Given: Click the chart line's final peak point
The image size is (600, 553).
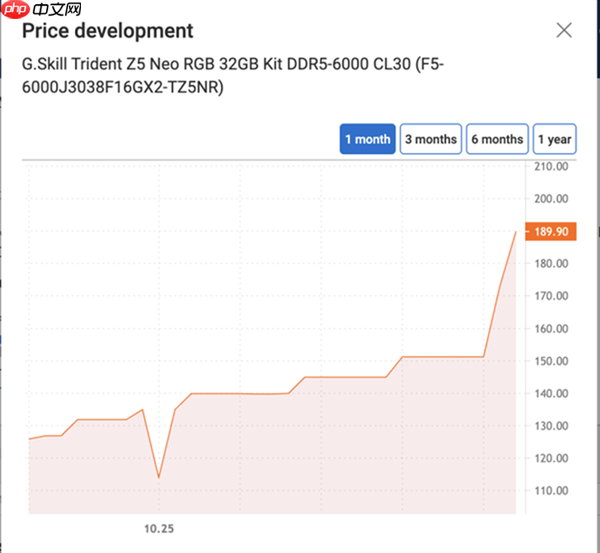Looking at the screenshot, I should [x=516, y=231].
